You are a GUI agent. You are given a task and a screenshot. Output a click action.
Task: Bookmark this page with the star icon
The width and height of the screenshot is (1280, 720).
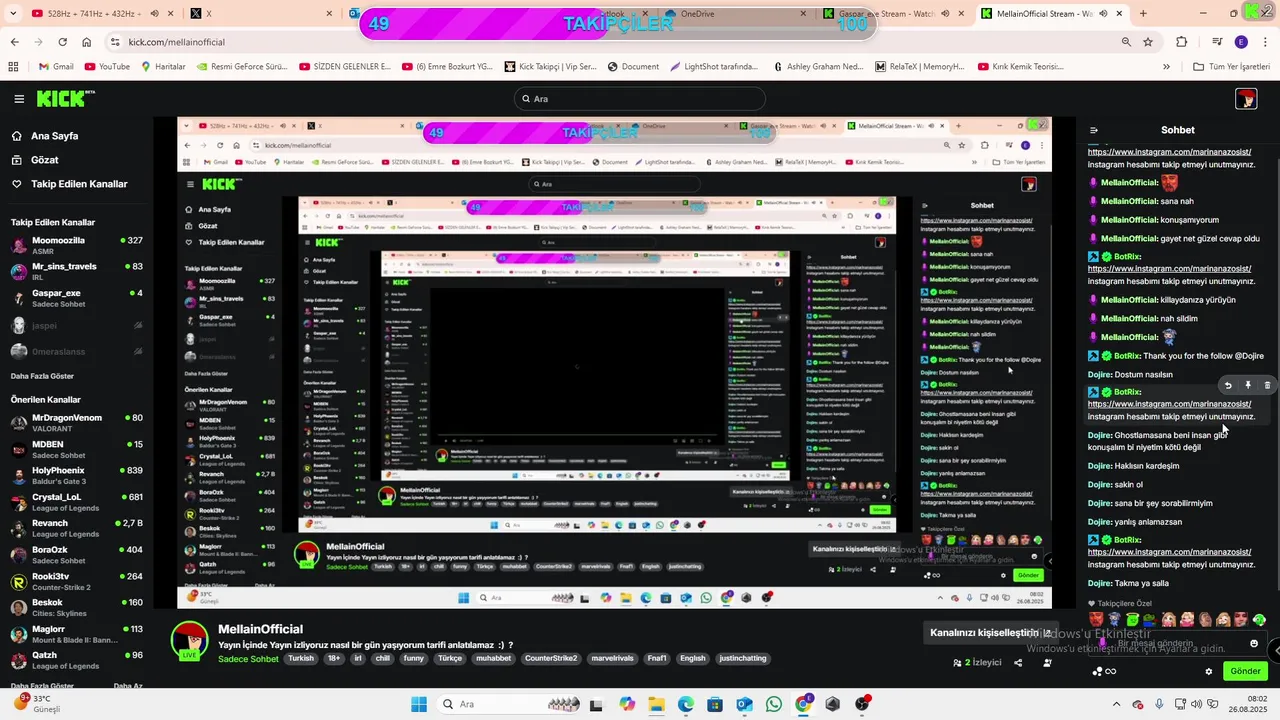click(1148, 42)
